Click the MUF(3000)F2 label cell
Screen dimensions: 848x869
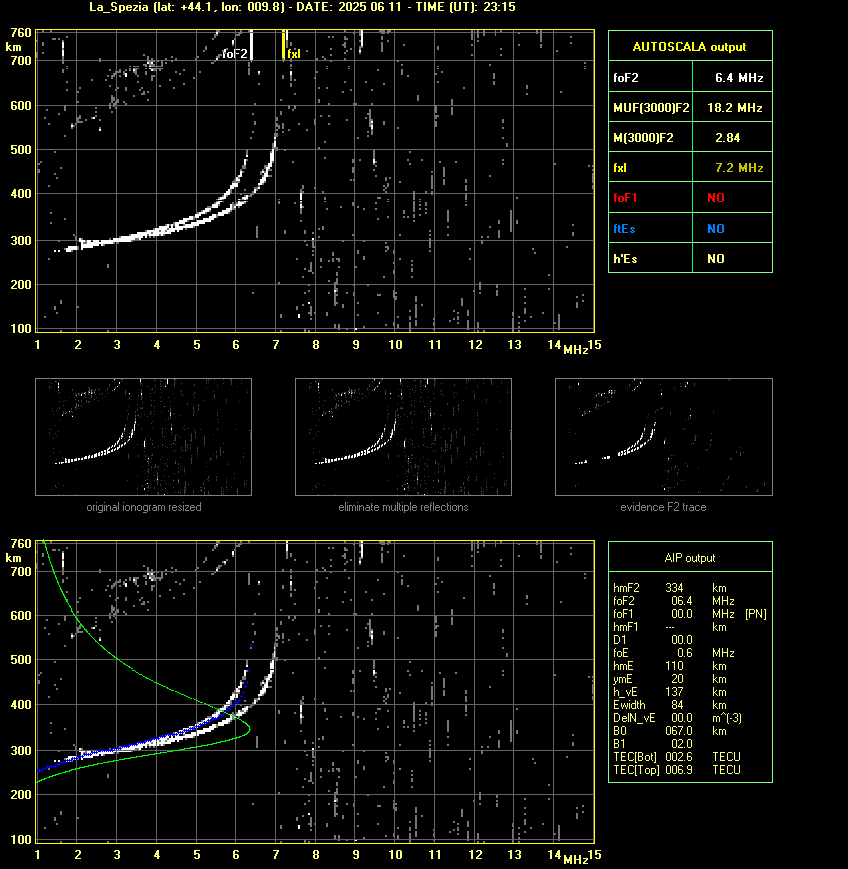651,108
